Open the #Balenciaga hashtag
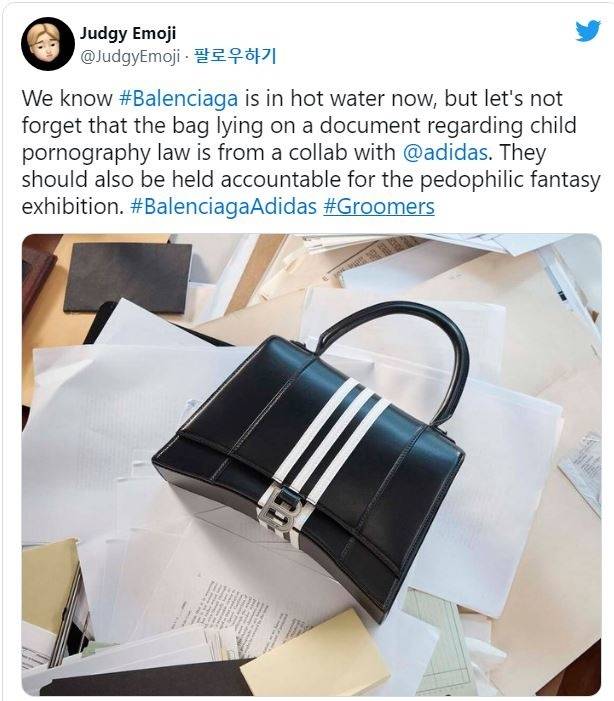This screenshot has width=614, height=701. coord(178,98)
